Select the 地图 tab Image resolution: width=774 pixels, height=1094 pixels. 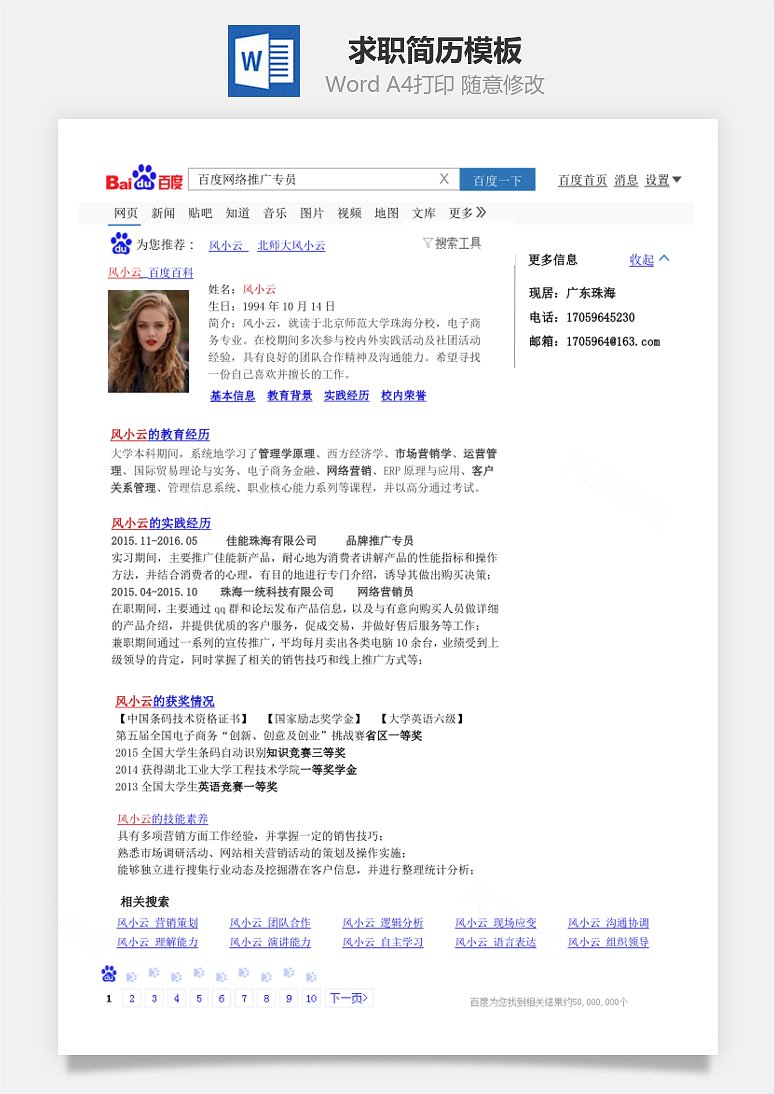pos(386,213)
